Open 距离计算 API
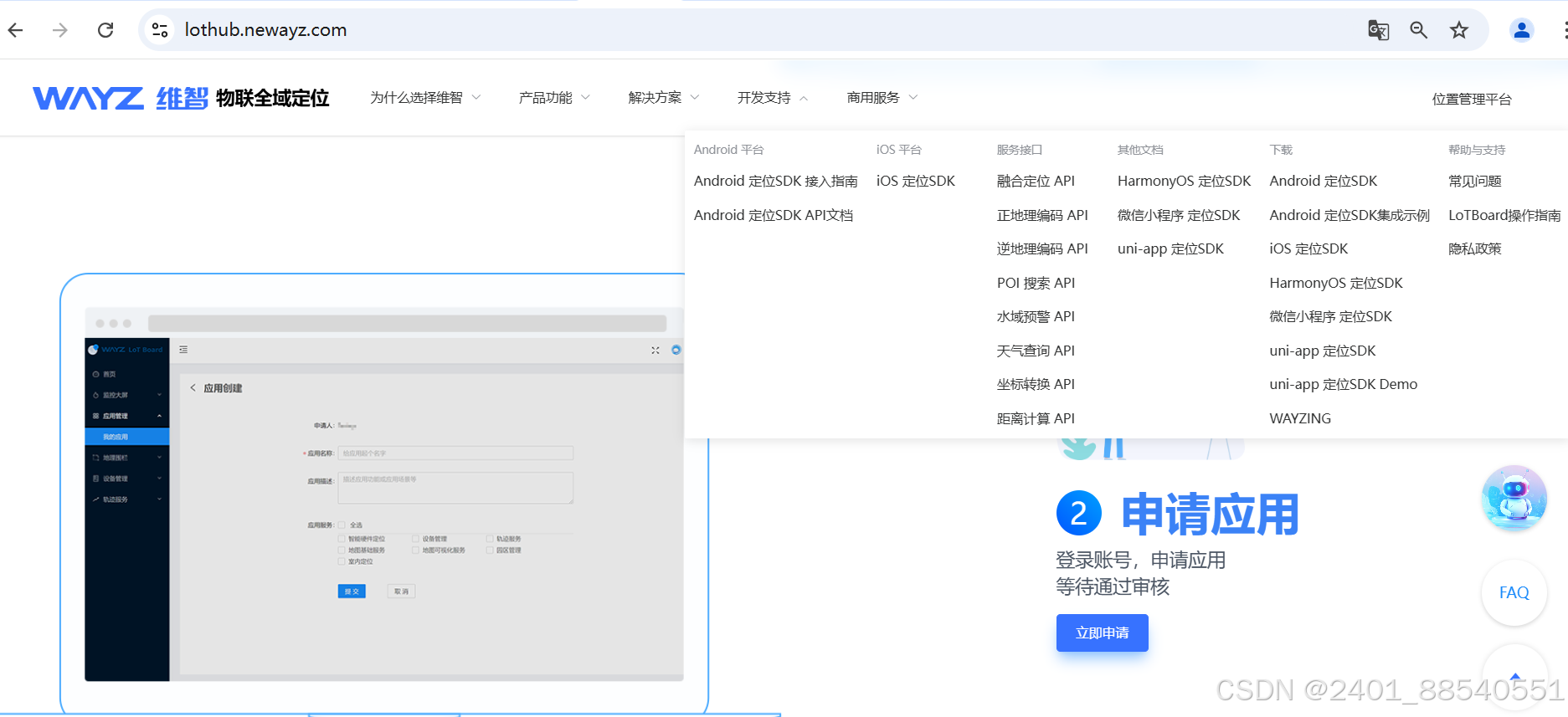 (x=1036, y=418)
